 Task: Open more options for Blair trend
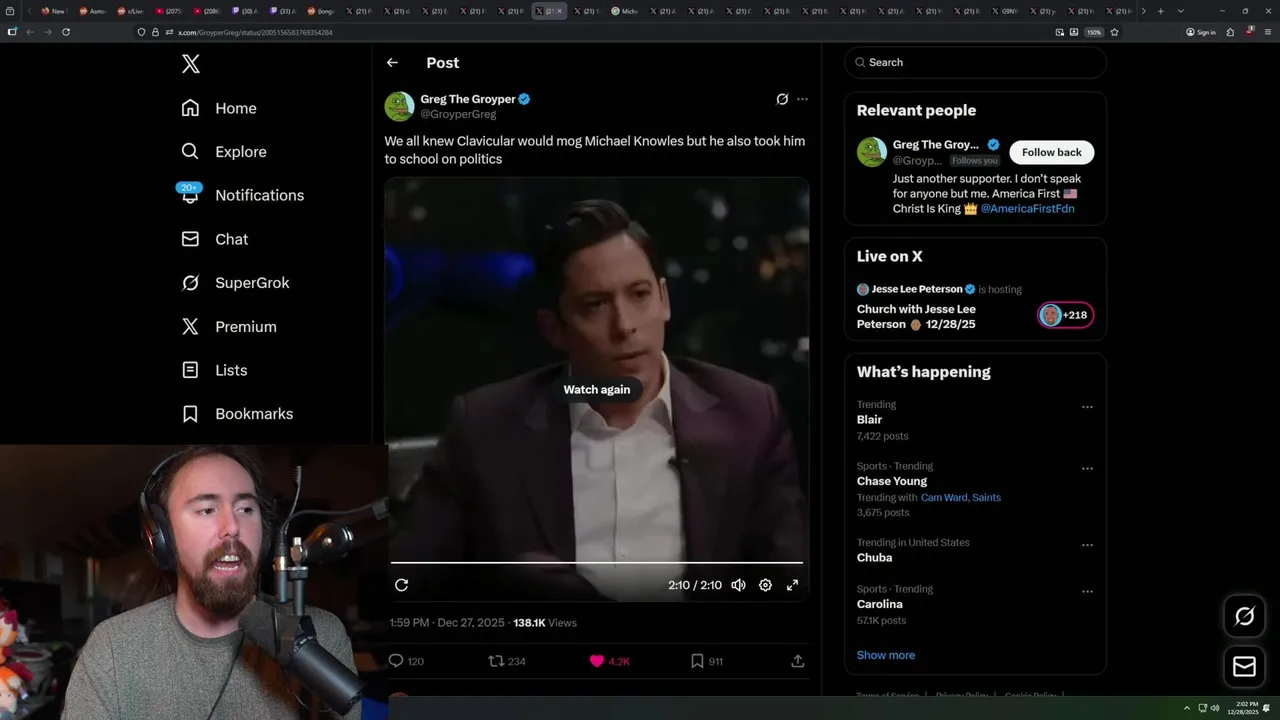1087,407
